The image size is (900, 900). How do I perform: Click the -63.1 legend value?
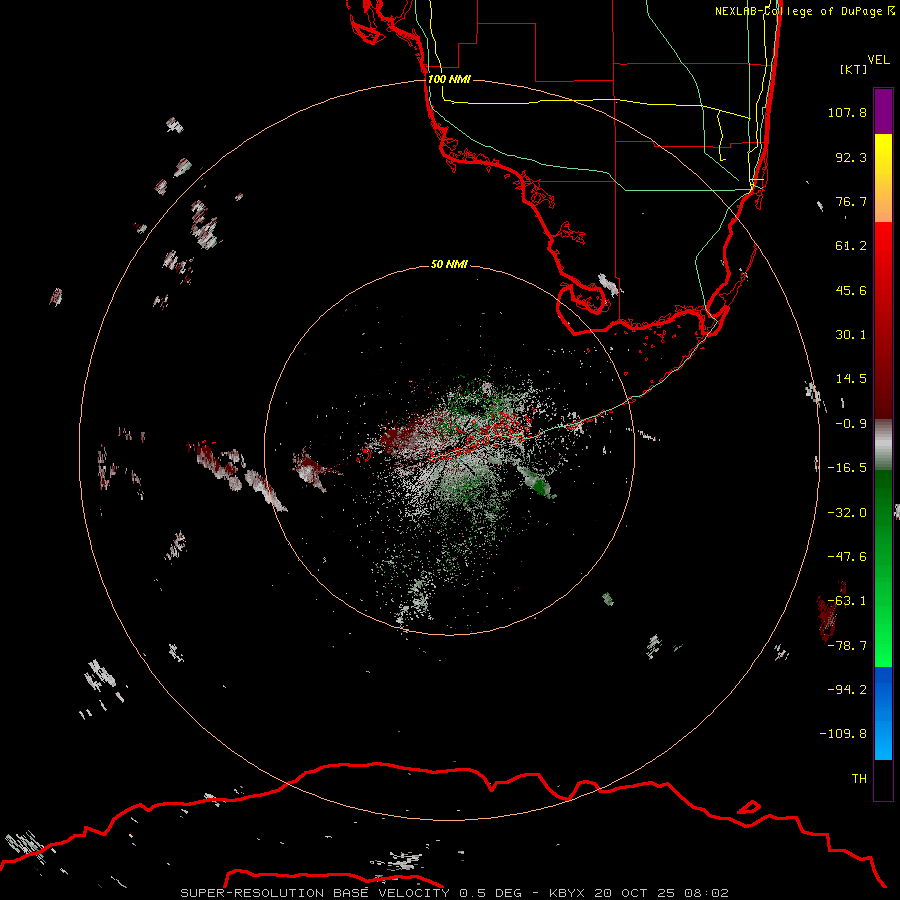coord(847,601)
